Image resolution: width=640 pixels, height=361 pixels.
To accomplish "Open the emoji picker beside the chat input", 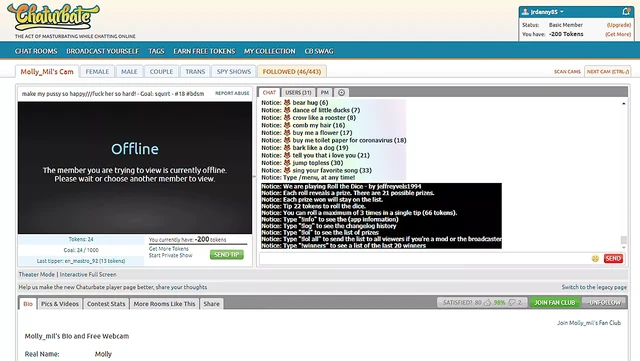I will click(595, 258).
